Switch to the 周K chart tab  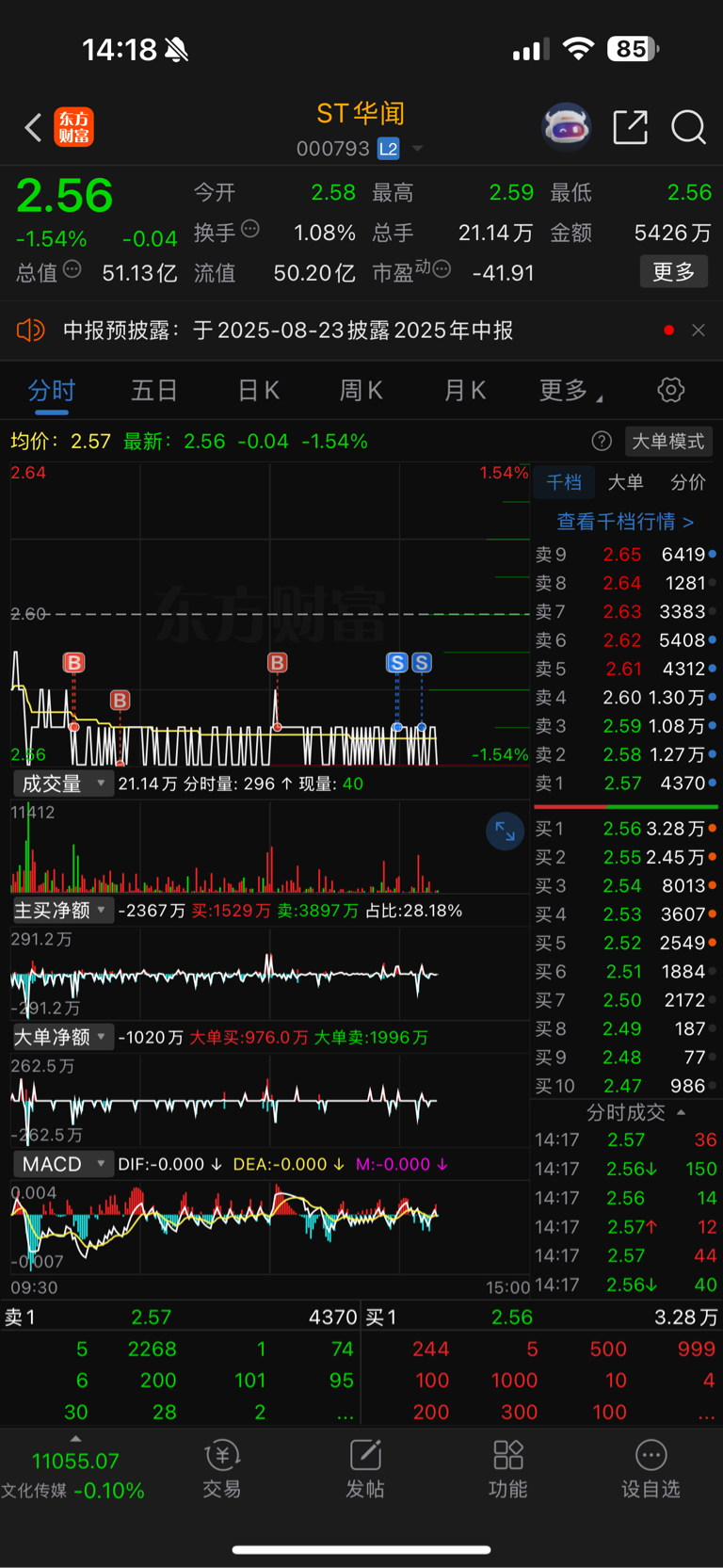pyautogui.click(x=361, y=391)
